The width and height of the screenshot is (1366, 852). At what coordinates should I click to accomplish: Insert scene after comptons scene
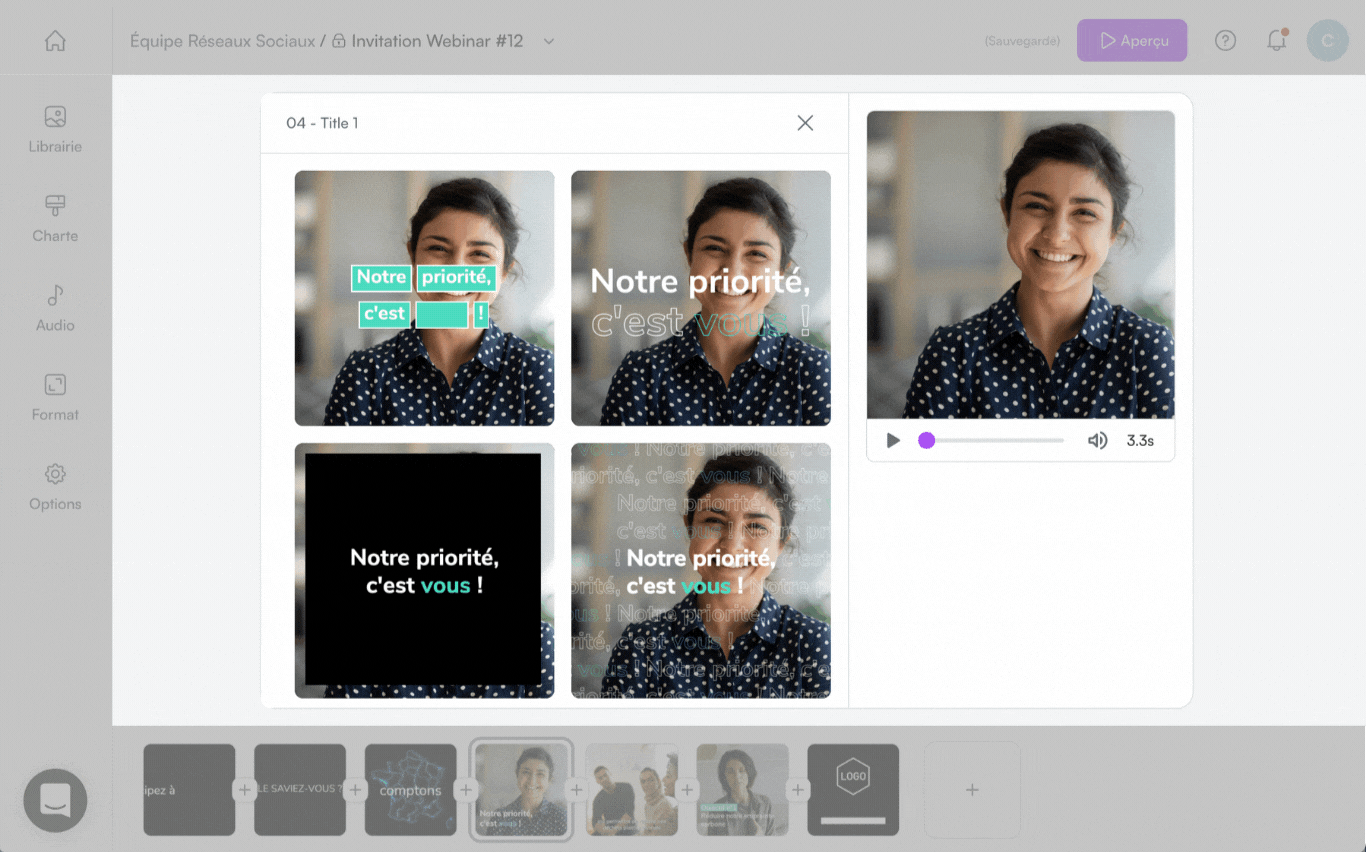point(466,790)
